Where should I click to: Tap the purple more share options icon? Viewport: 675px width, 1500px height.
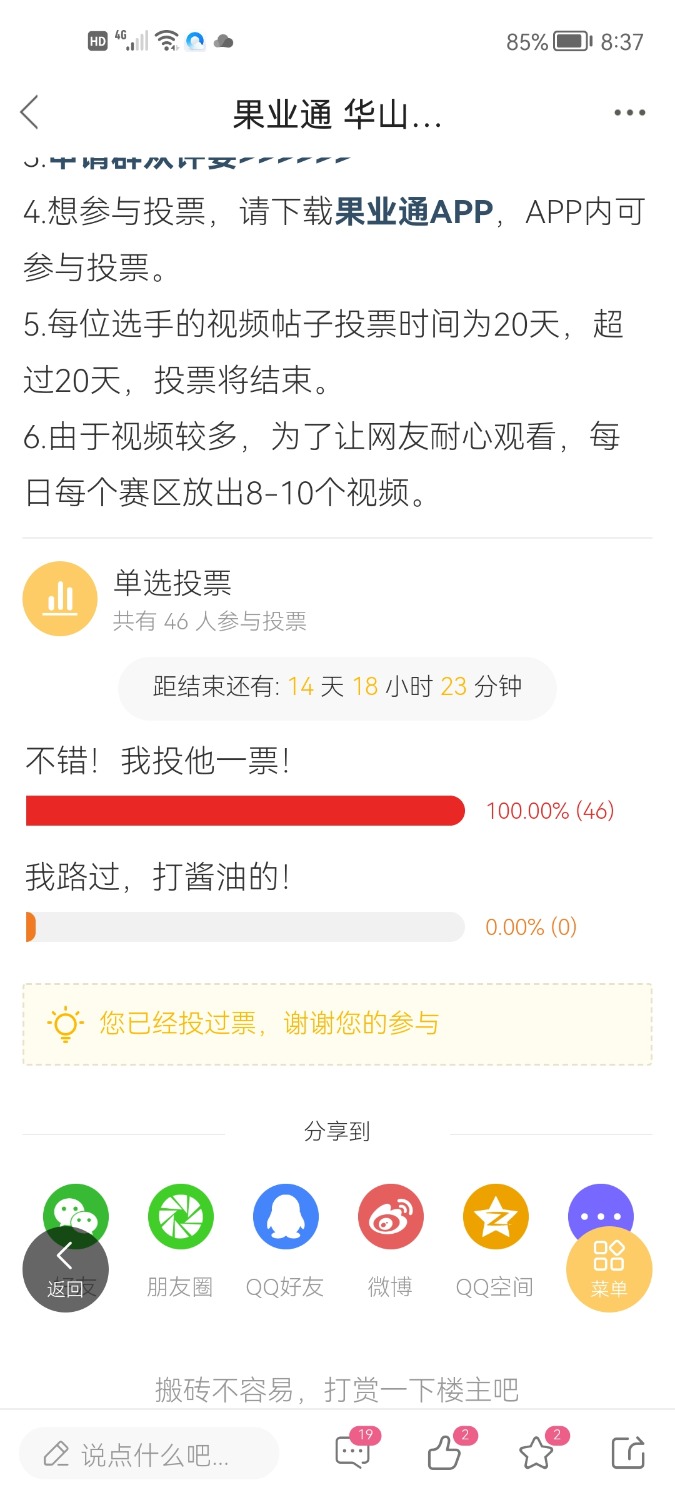click(600, 1217)
